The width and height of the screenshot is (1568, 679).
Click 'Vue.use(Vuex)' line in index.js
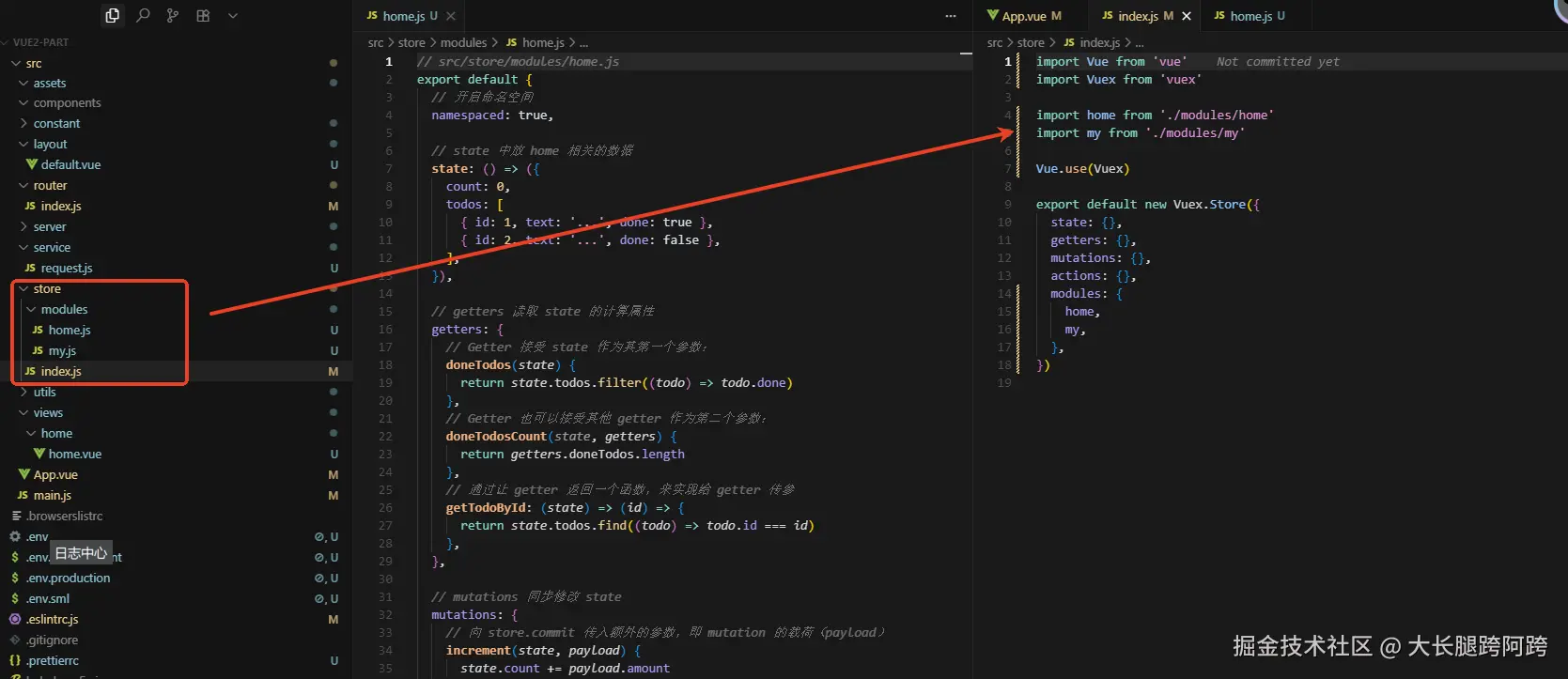[x=1082, y=169]
